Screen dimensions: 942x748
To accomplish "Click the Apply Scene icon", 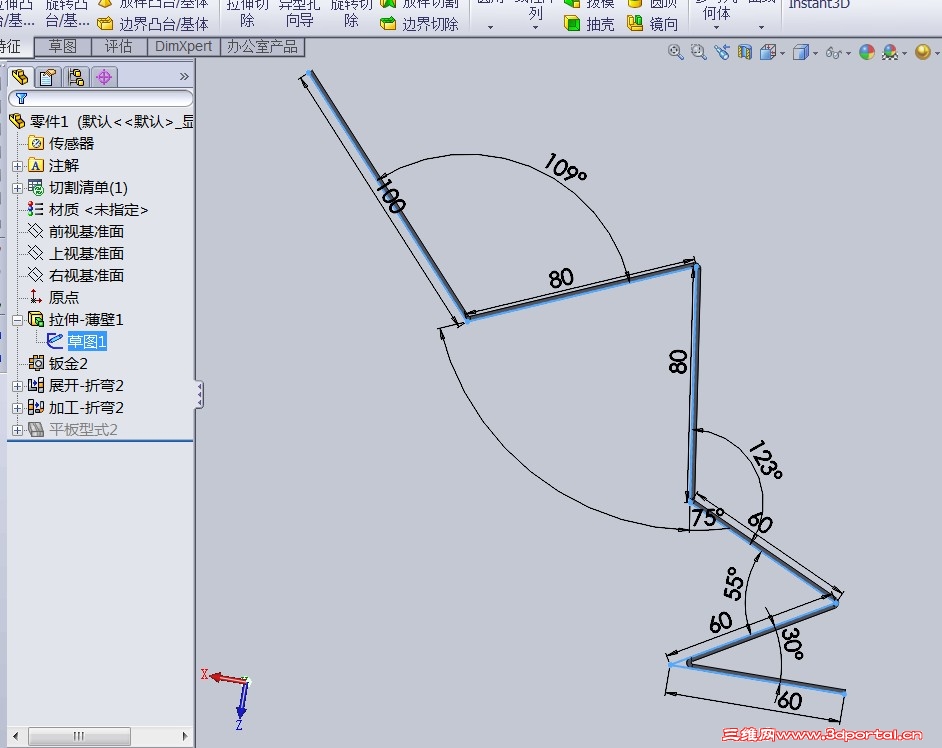I will [x=890, y=52].
